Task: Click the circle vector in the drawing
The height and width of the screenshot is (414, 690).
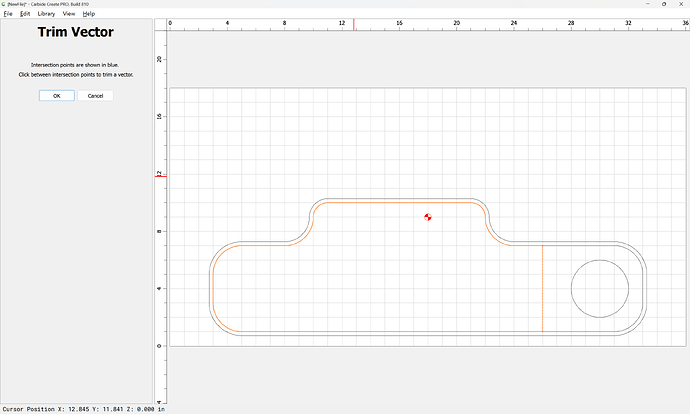Action: tap(600, 260)
